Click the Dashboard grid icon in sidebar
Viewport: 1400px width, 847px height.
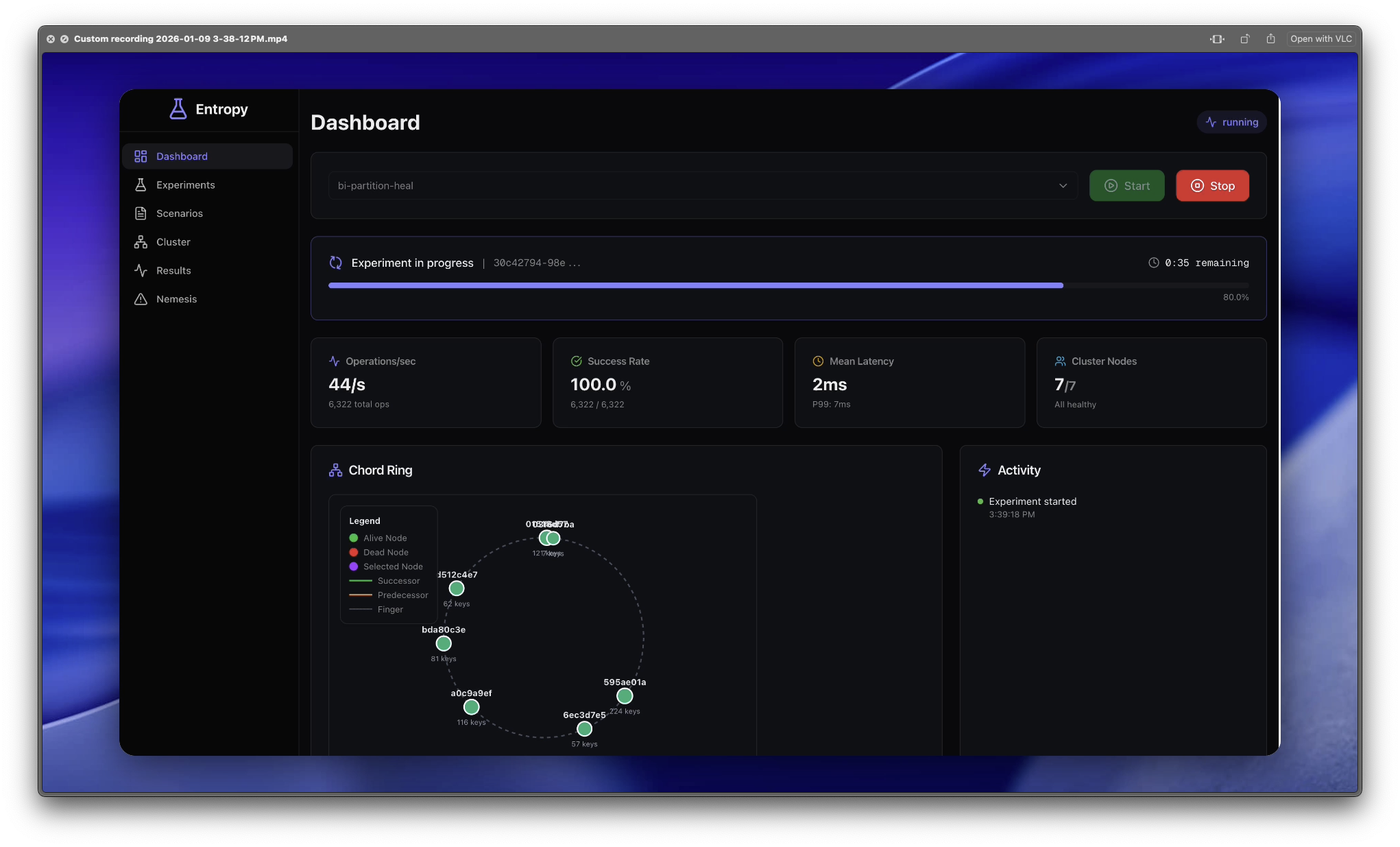tap(141, 156)
